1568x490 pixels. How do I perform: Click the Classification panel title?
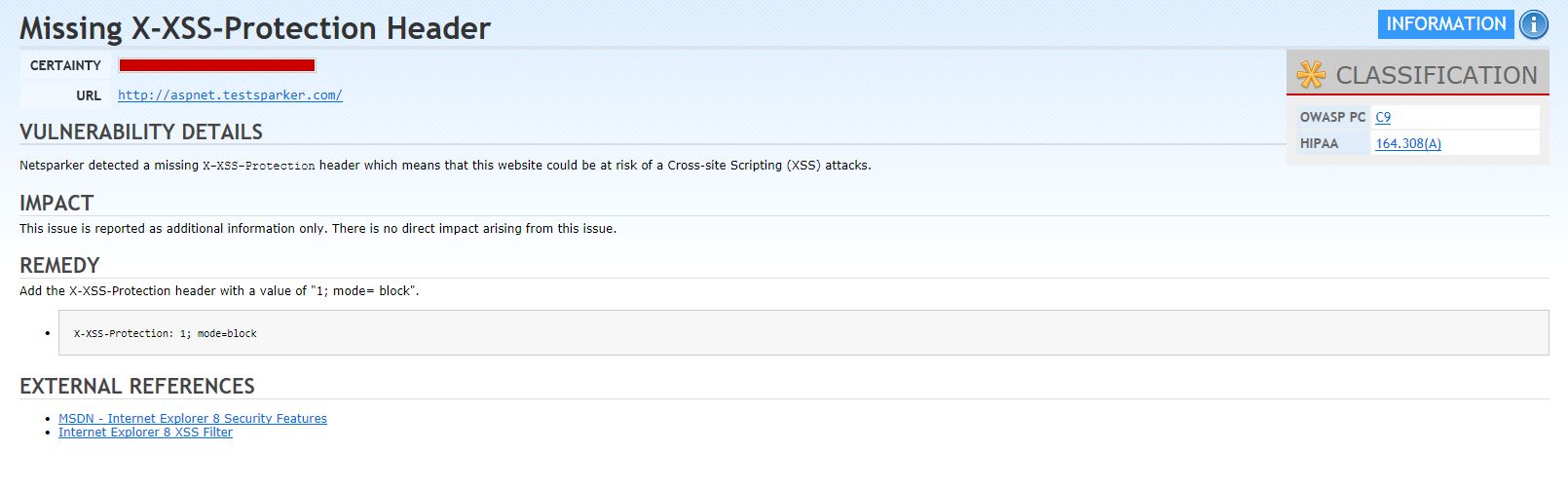pyautogui.click(x=1436, y=75)
